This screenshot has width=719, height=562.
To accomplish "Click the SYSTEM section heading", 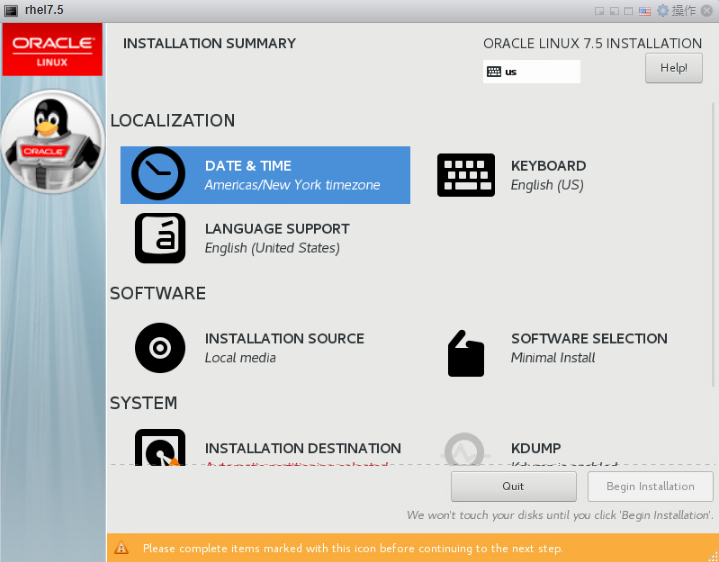I will tap(144, 403).
